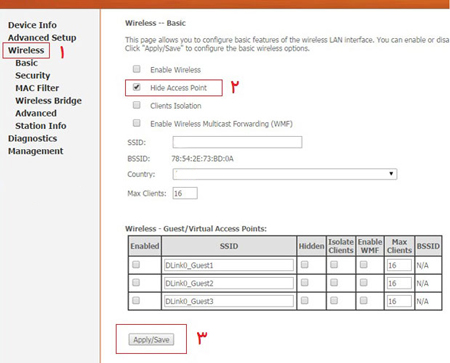Screen dimensions: 450x363
Task: Open Wireless Bridge page
Action: (48, 101)
